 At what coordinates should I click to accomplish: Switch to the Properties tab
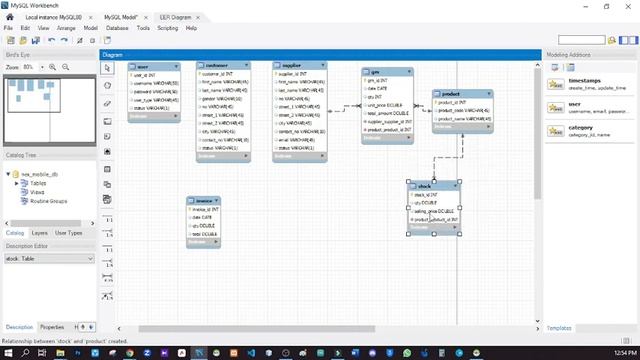click(x=52, y=327)
